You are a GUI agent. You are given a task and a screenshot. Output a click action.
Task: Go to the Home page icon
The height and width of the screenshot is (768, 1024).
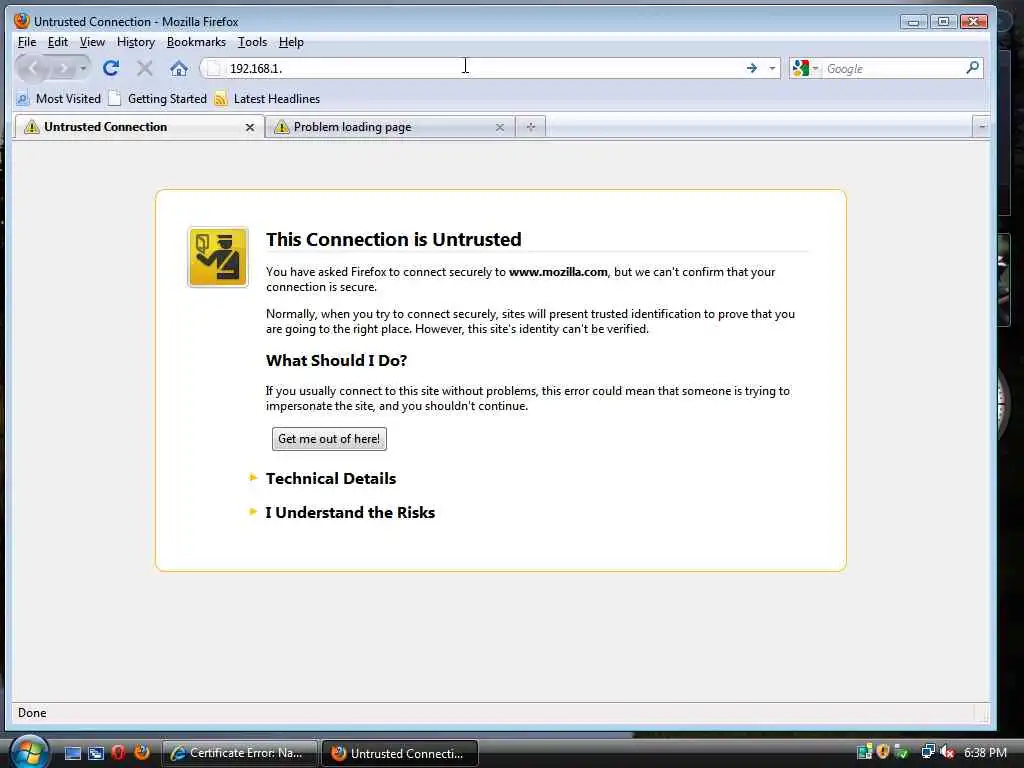click(x=179, y=68)
